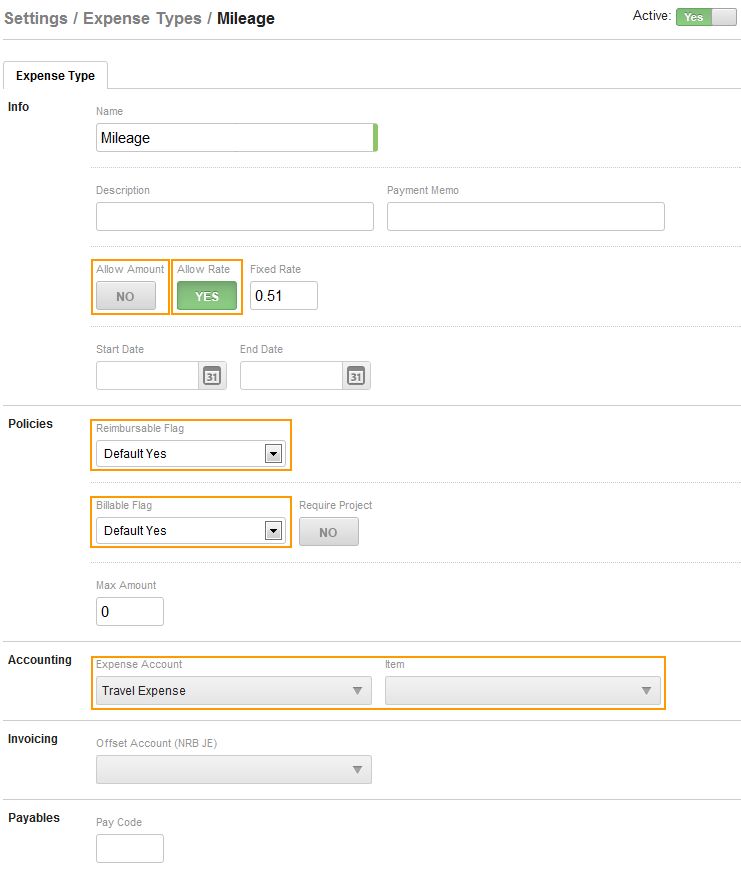Open the Item dropdown
This screenshot has width=741, height=869.
point(522,690)
